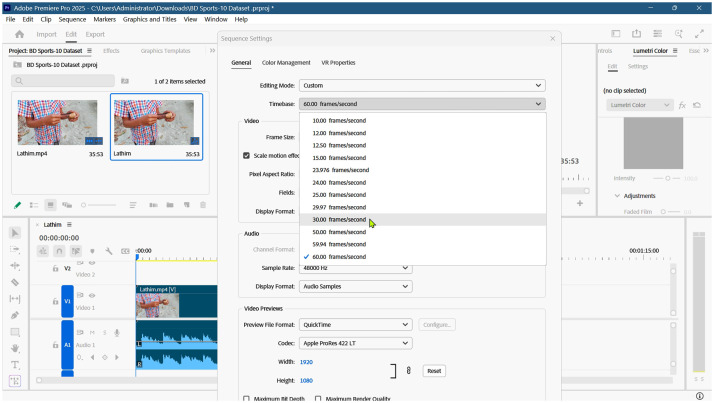This screenshot has width=714, height=403.
Task: Collapse the Timebase dropdown
Action: [422, 104]
